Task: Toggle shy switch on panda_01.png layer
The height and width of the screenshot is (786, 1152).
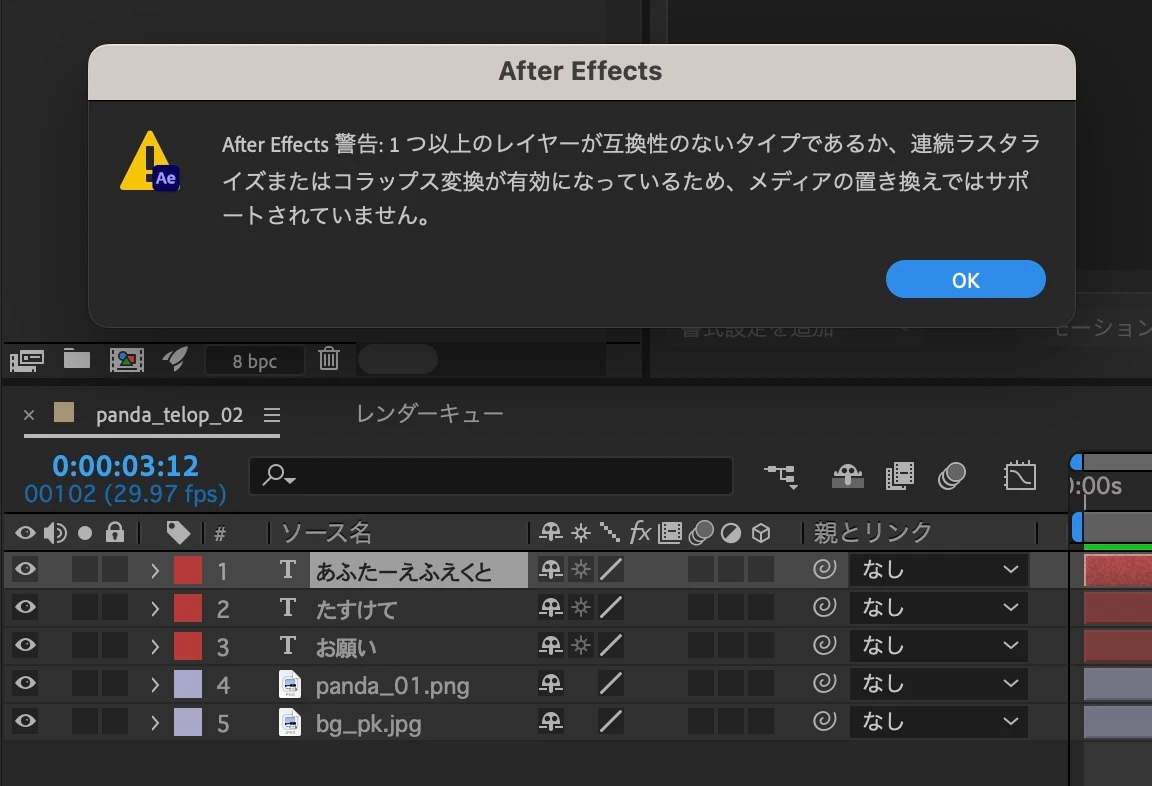Action: tap(551, 684)
